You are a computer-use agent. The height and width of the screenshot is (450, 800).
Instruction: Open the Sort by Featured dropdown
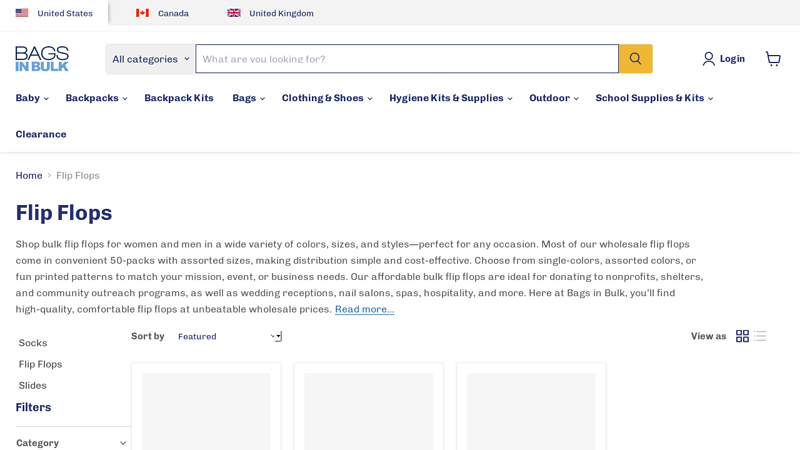pos(228,336)
